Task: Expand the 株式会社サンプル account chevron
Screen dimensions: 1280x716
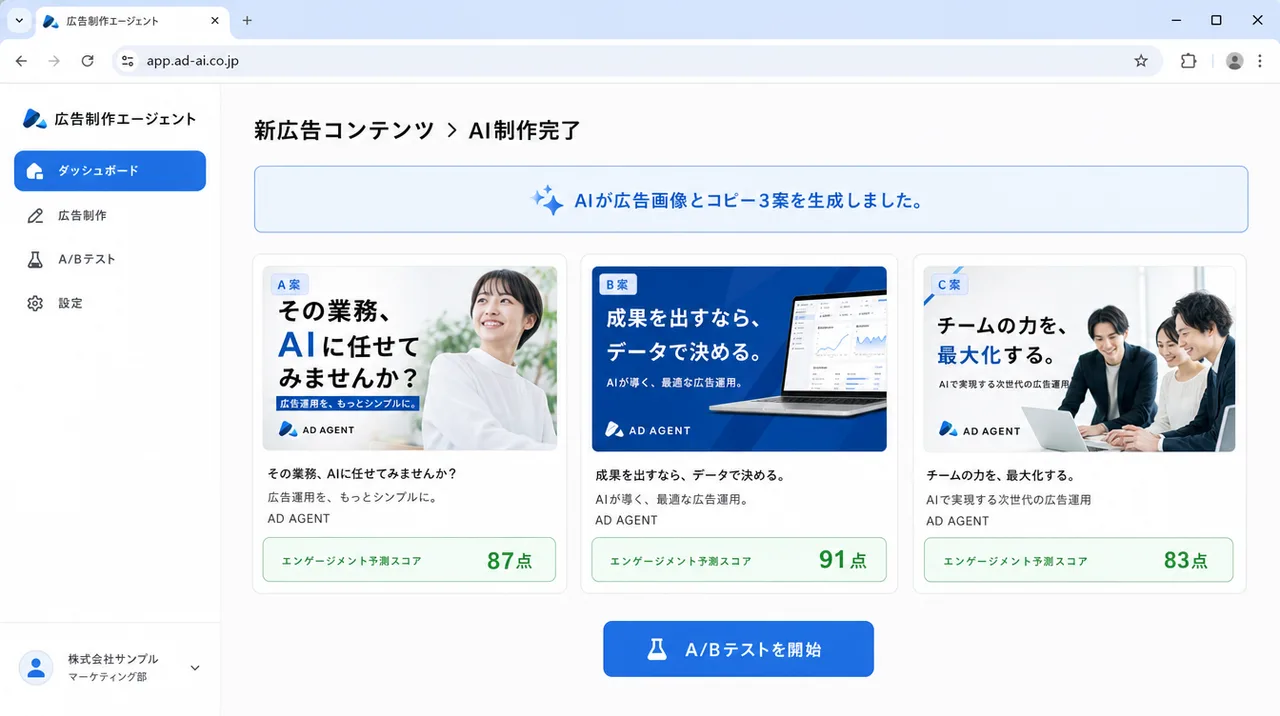Action: click(195, 668)
